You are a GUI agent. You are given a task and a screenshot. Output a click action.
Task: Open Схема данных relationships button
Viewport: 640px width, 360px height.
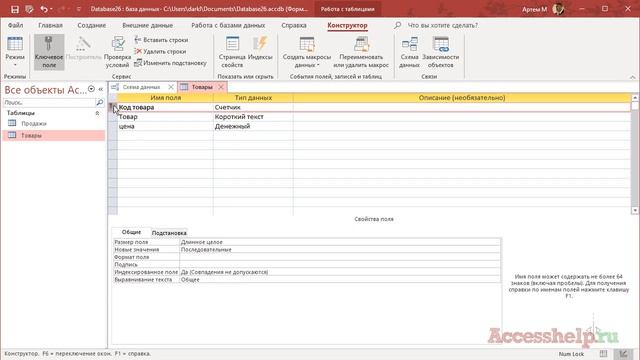click(x=409, y=52)
